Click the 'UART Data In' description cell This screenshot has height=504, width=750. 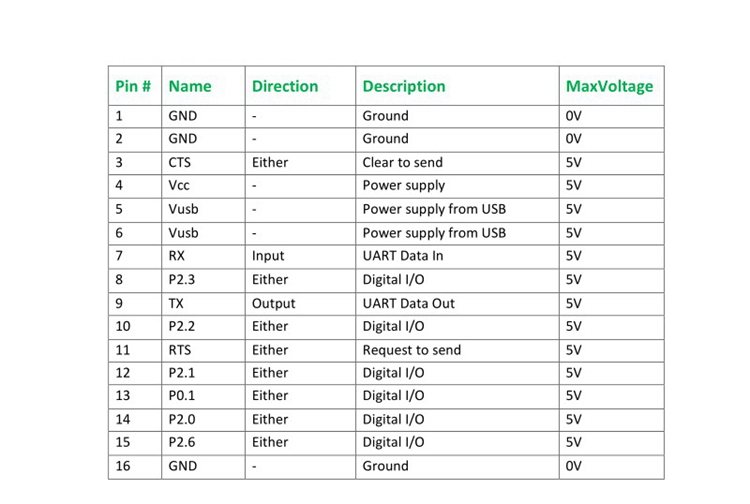[403, 256]
